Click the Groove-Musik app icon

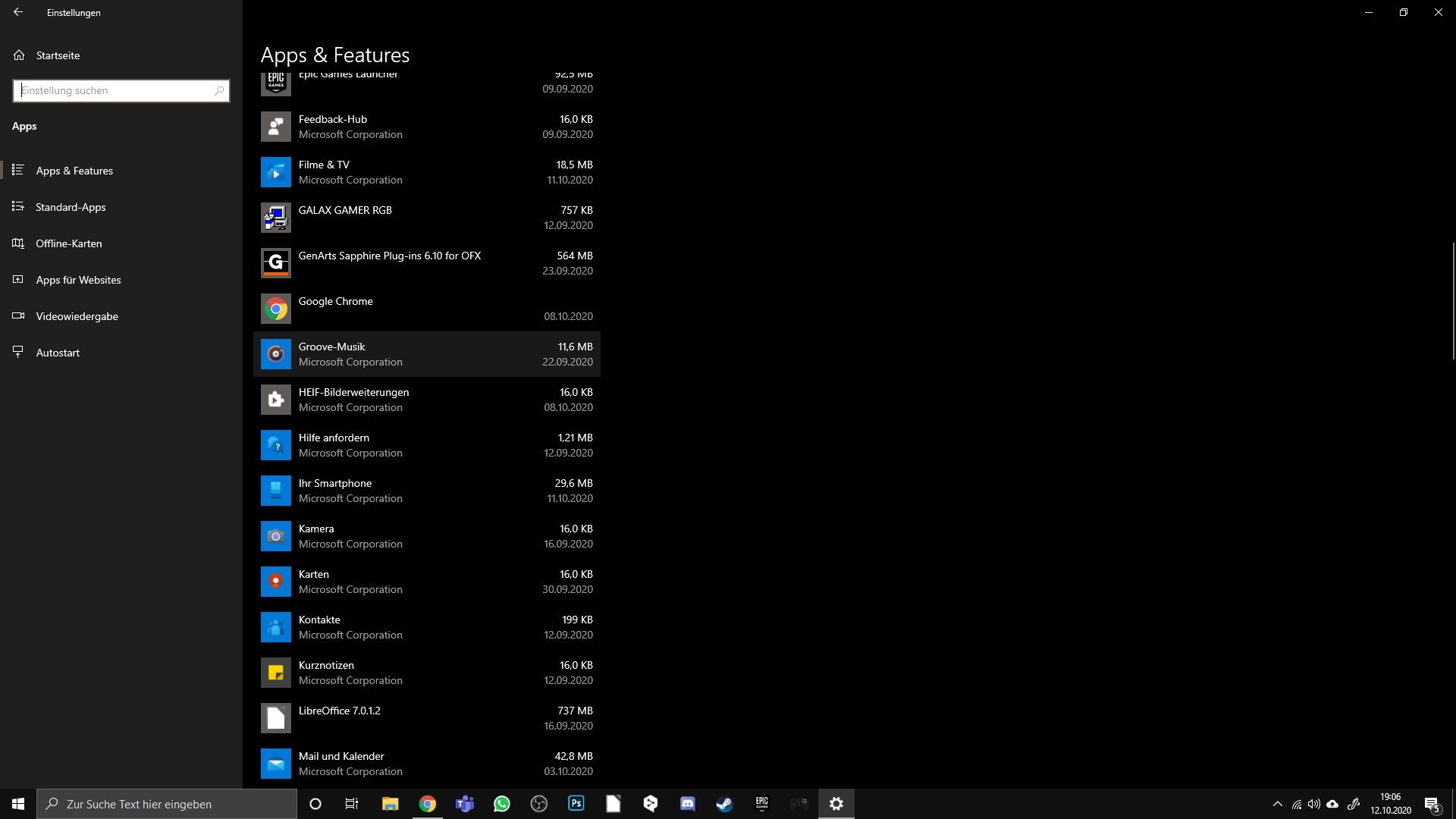tap(275, 354)
